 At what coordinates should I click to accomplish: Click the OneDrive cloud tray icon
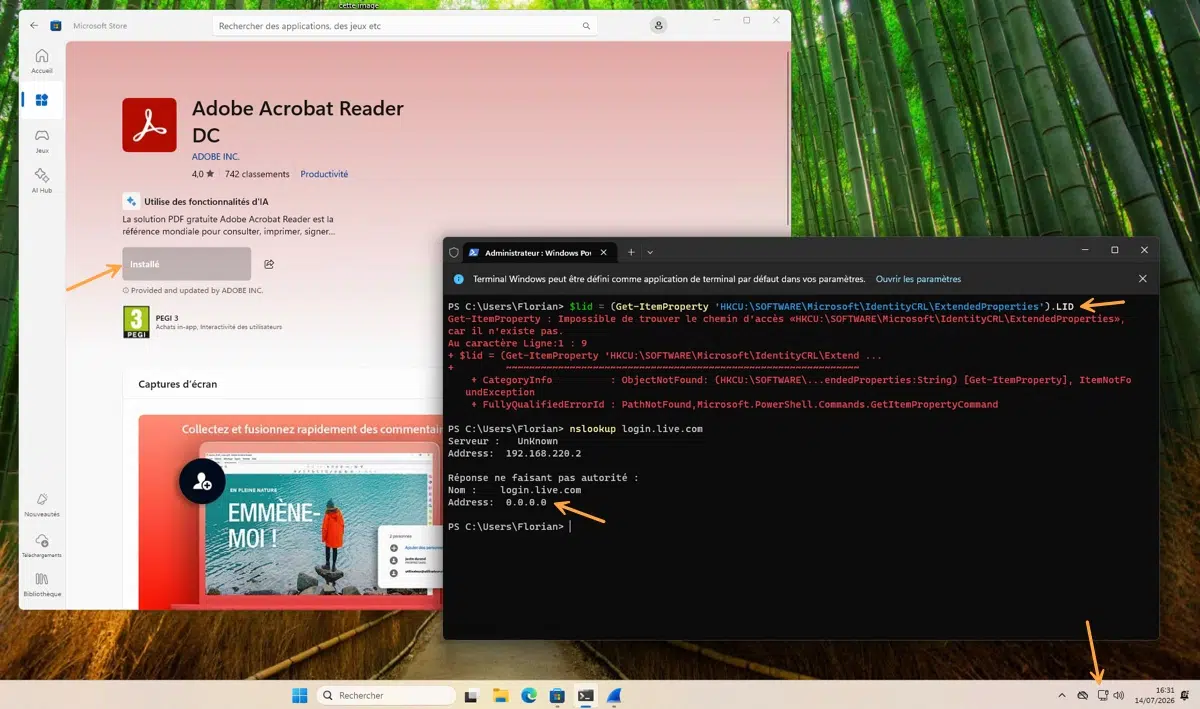pos(1083,695)
